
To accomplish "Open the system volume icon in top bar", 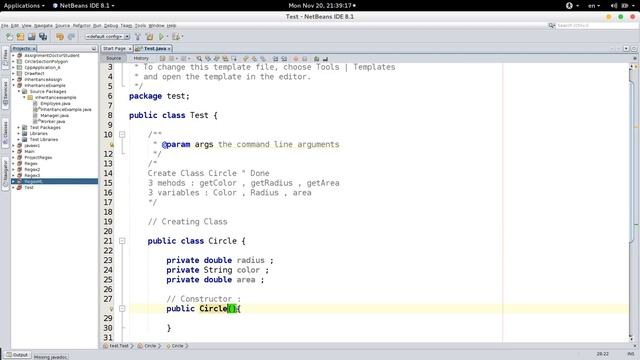I will 613,6.
